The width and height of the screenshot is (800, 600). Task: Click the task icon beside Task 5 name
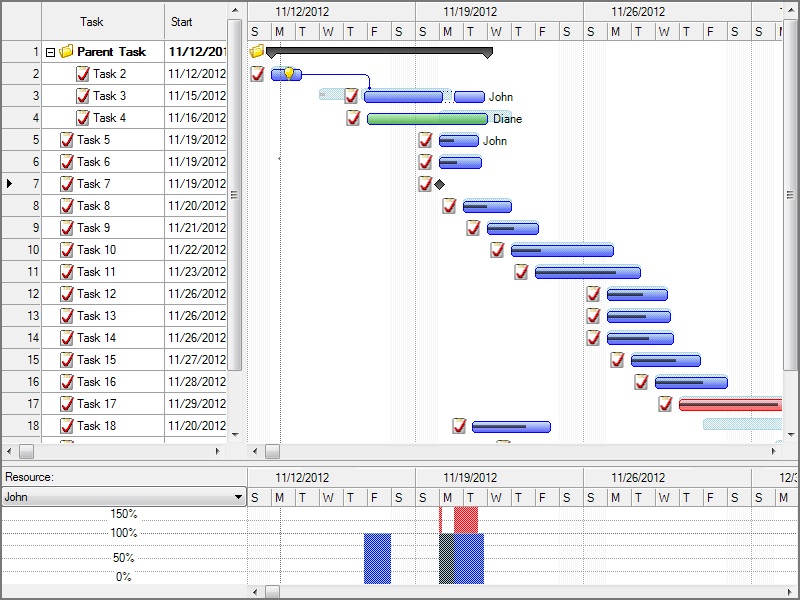coord(67,140)
